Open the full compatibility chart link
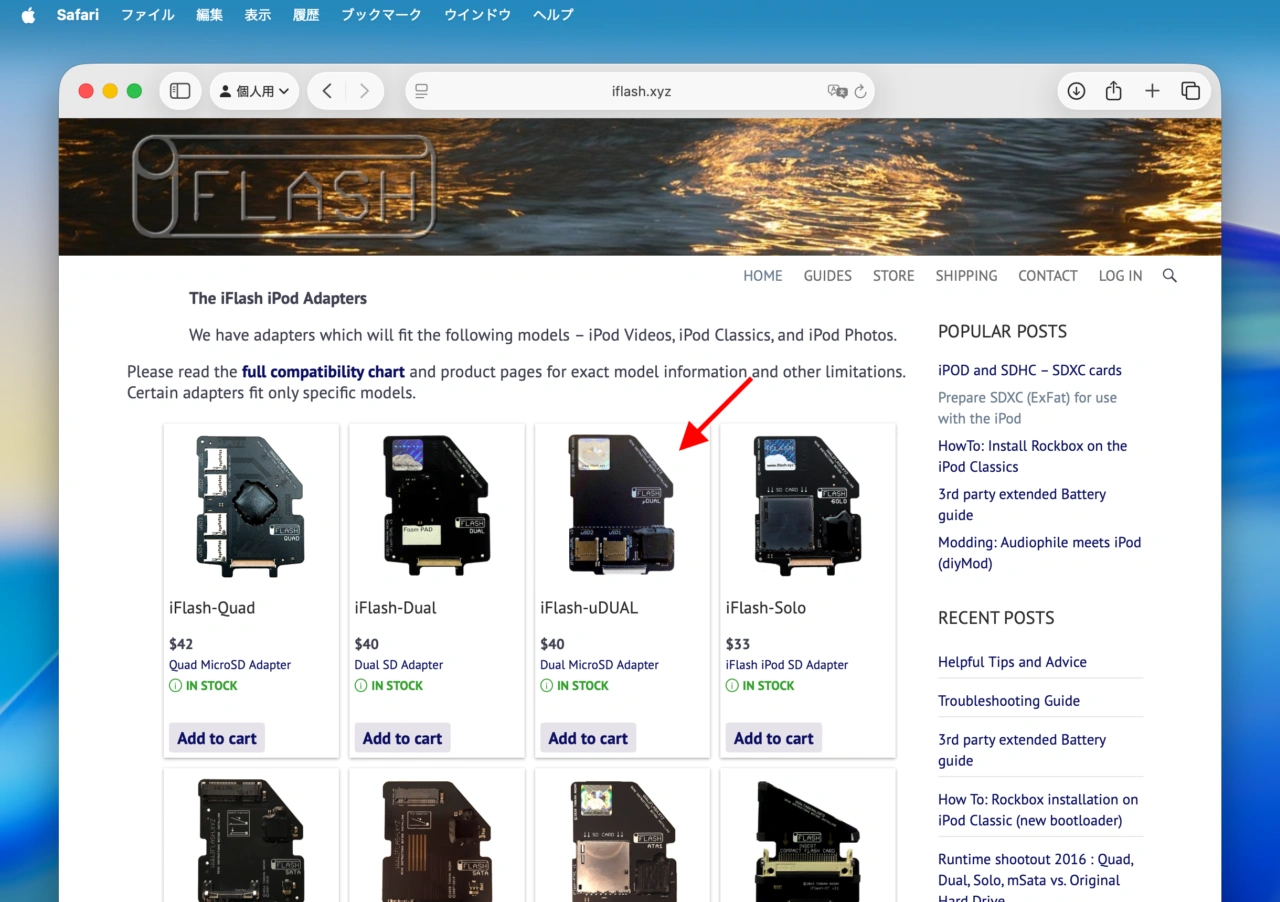Screen dimensions: 1280x902 (323, 372)
